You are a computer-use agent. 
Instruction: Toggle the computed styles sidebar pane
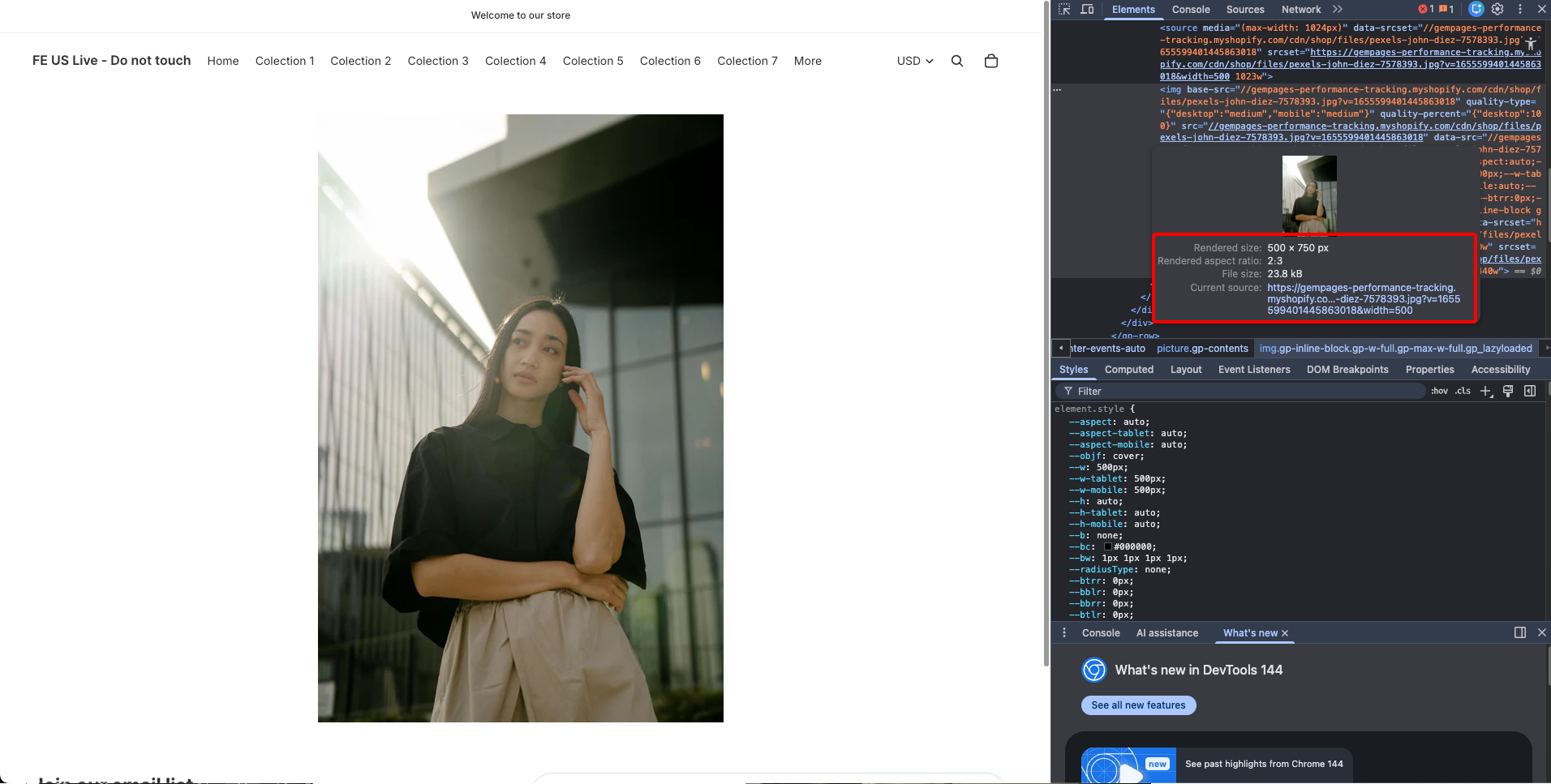1530,391
